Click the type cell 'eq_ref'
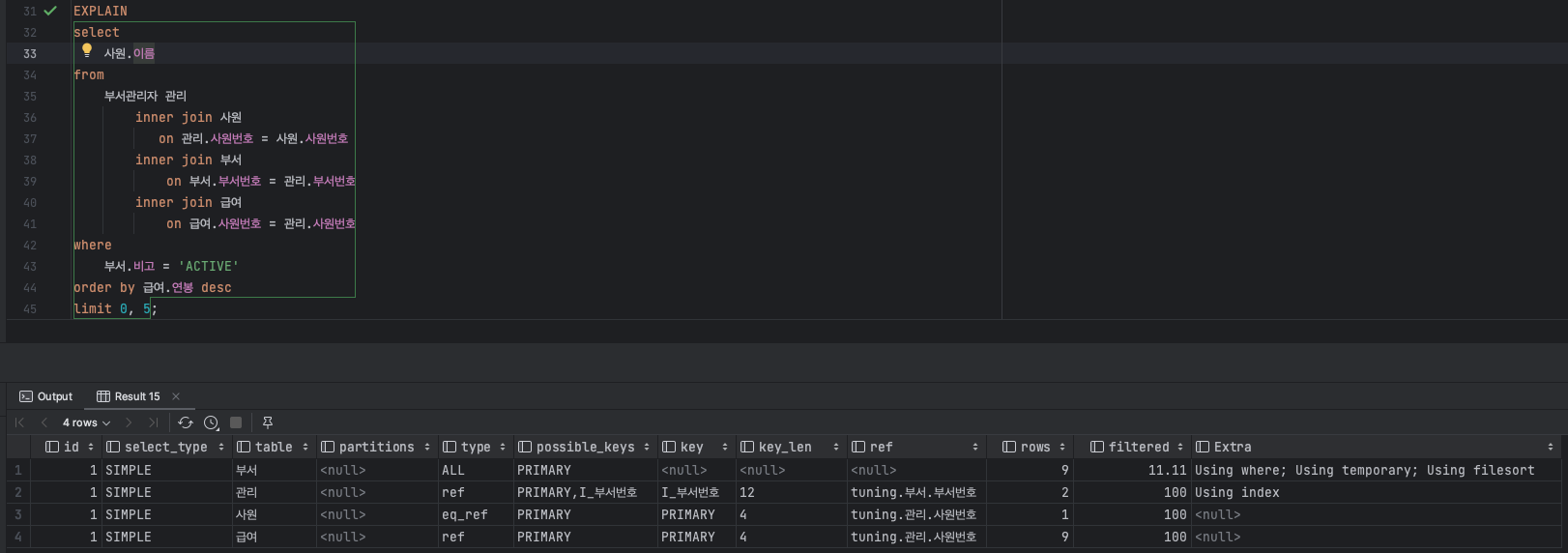This screenshot has width=1568, height=553. click(x=476, y=514)
